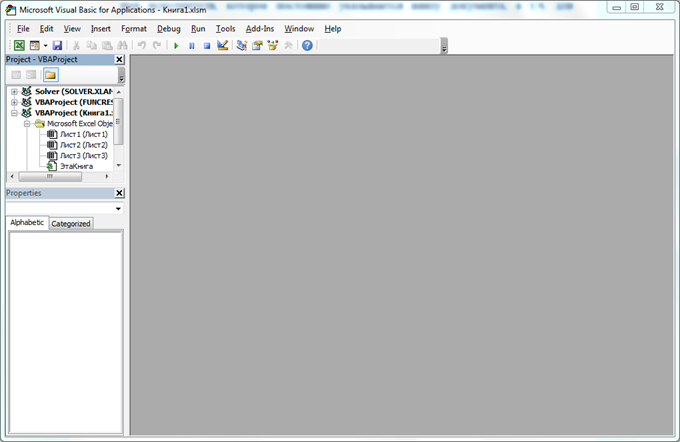Close the Project - VBAProject panel

pyautogui.click(x=119, y=59)
